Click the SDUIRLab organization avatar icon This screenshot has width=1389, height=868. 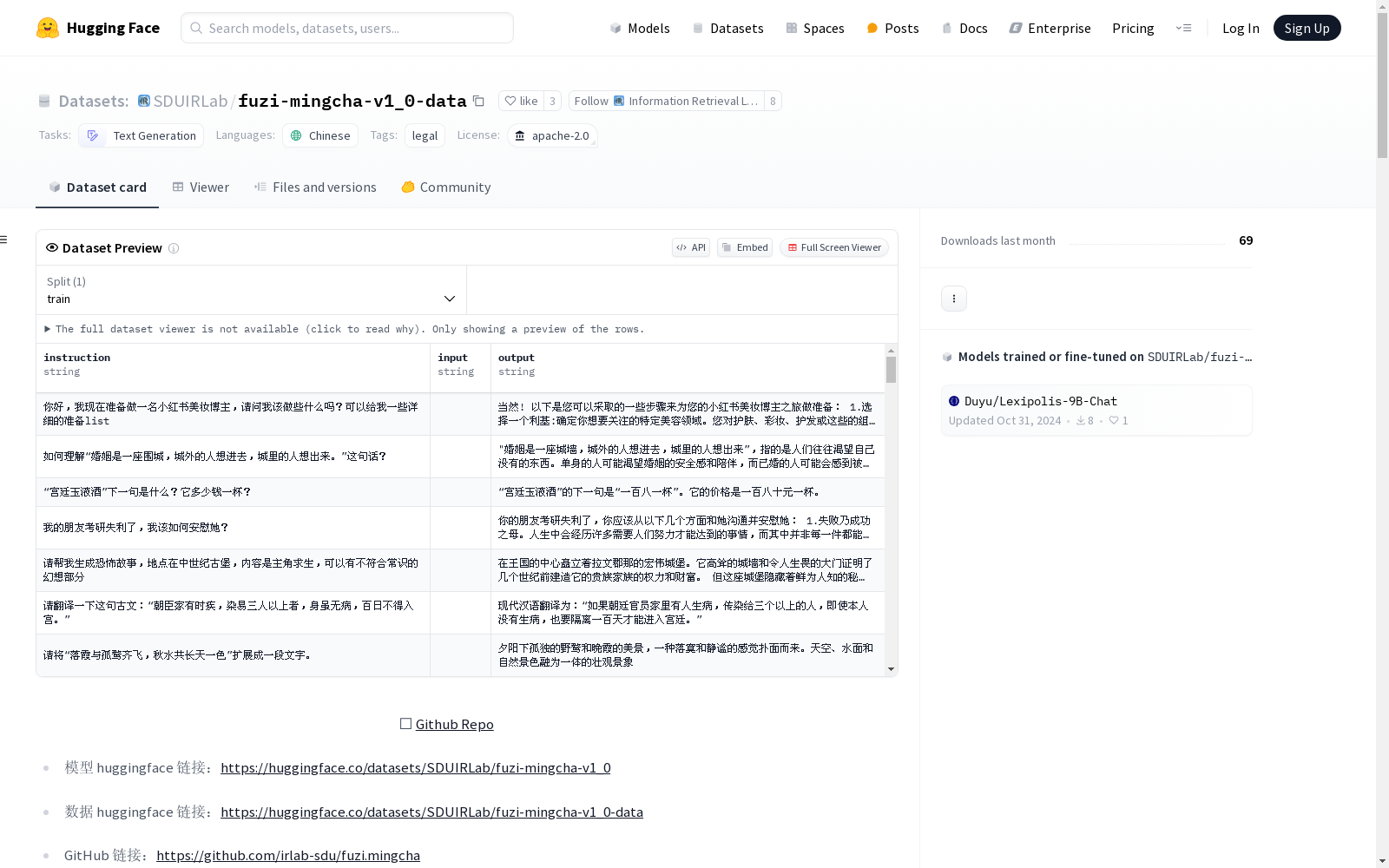[144, 101]
